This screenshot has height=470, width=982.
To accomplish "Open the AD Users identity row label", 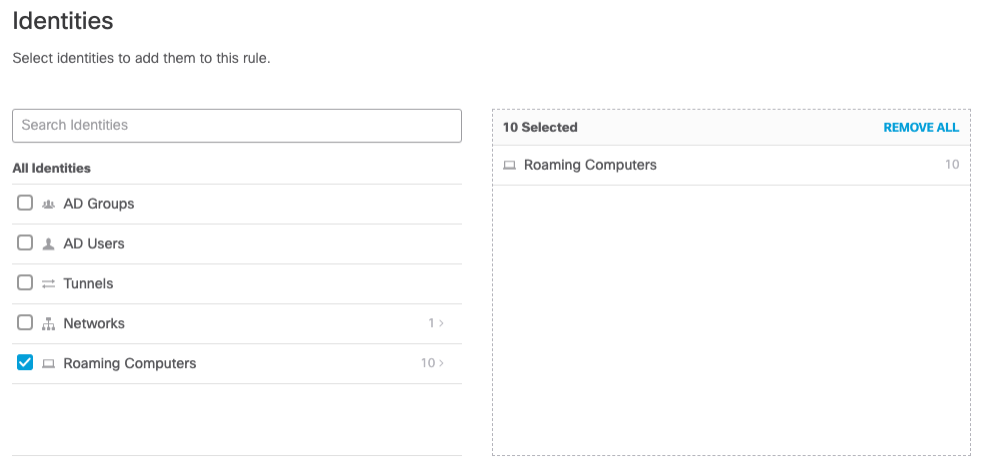I will click(x=94, y=244).
